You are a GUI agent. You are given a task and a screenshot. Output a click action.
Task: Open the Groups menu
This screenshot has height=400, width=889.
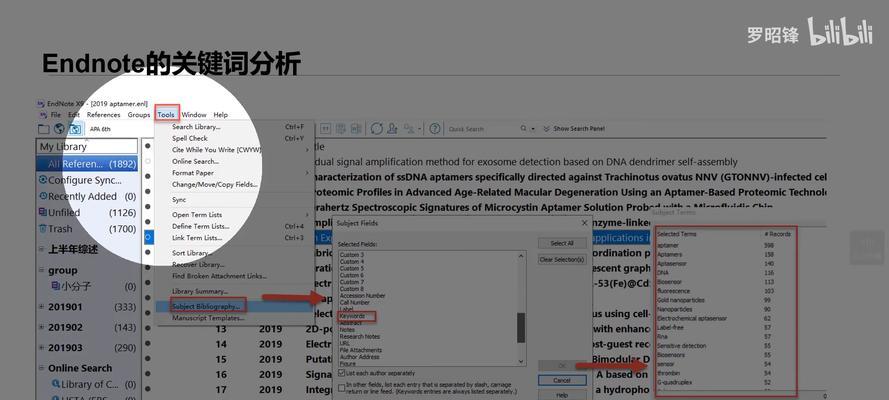click(x=139, y=114)
